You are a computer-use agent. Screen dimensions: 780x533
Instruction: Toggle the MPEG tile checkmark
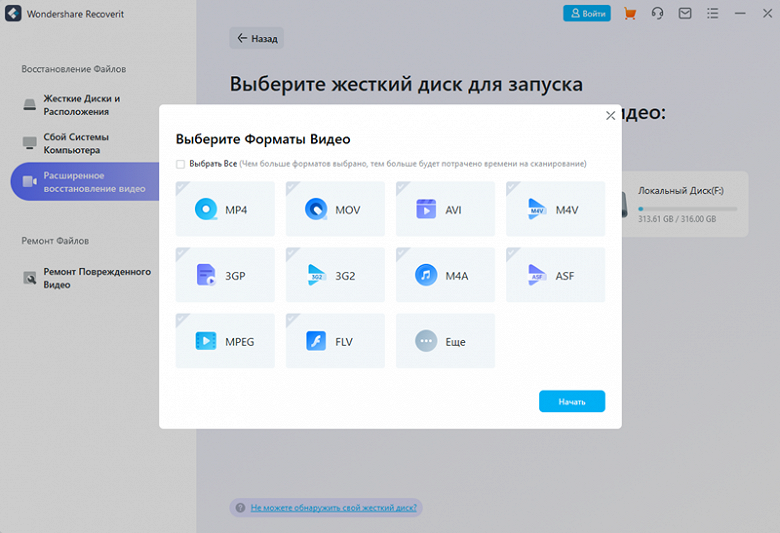click(x=182, y=320)
